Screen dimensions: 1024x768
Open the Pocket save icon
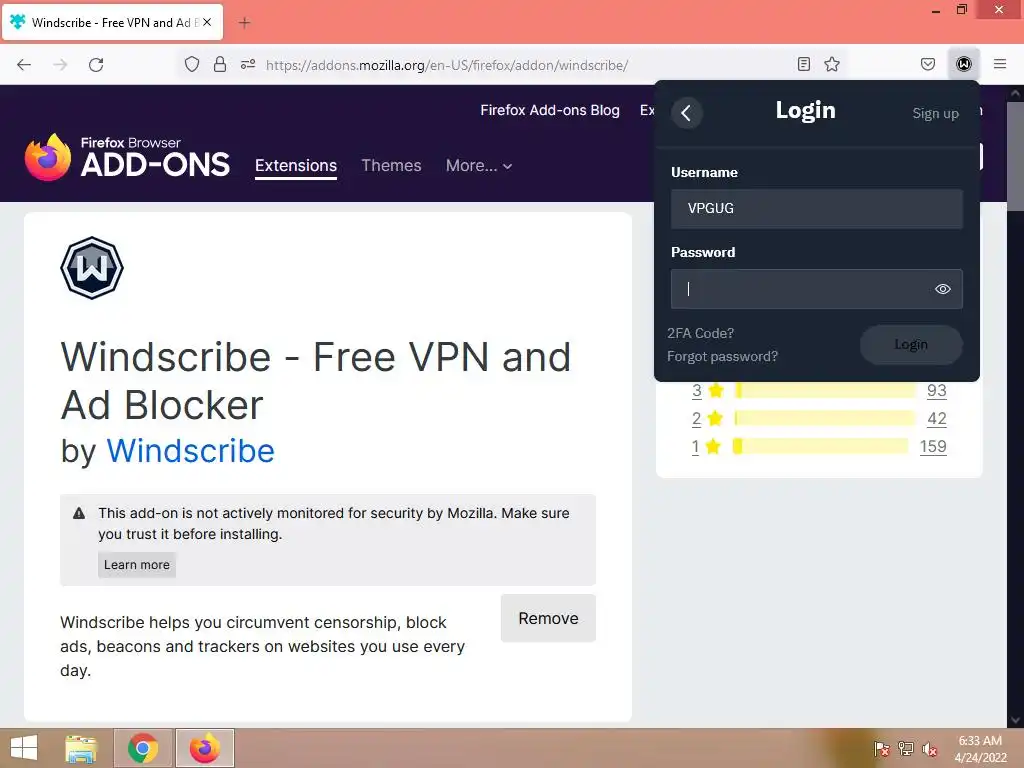(x=928, y=64)
